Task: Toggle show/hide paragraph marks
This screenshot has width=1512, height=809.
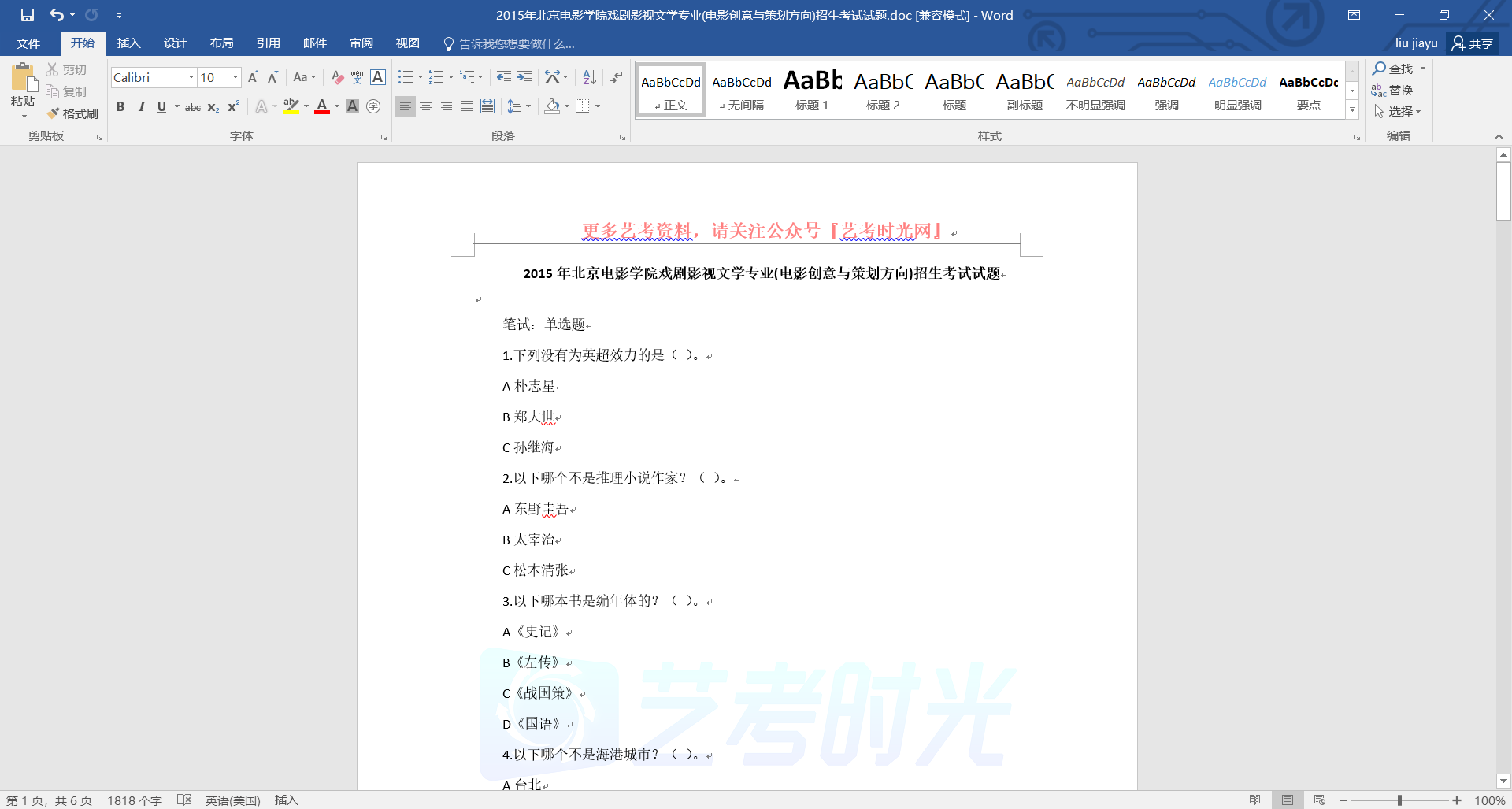Action: [x=616, y=77]
